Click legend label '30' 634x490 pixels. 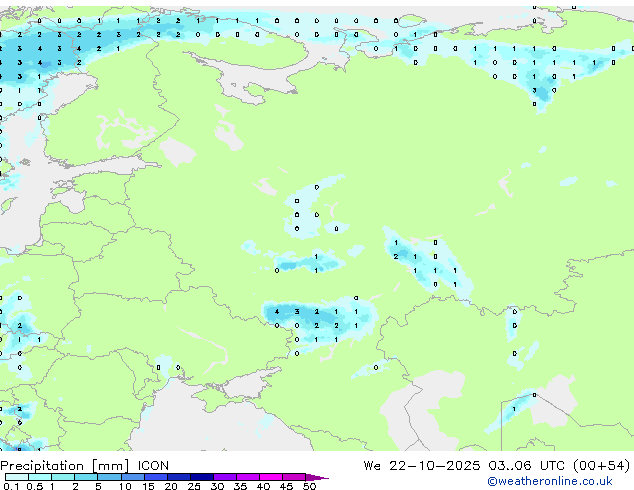(217, 486)
